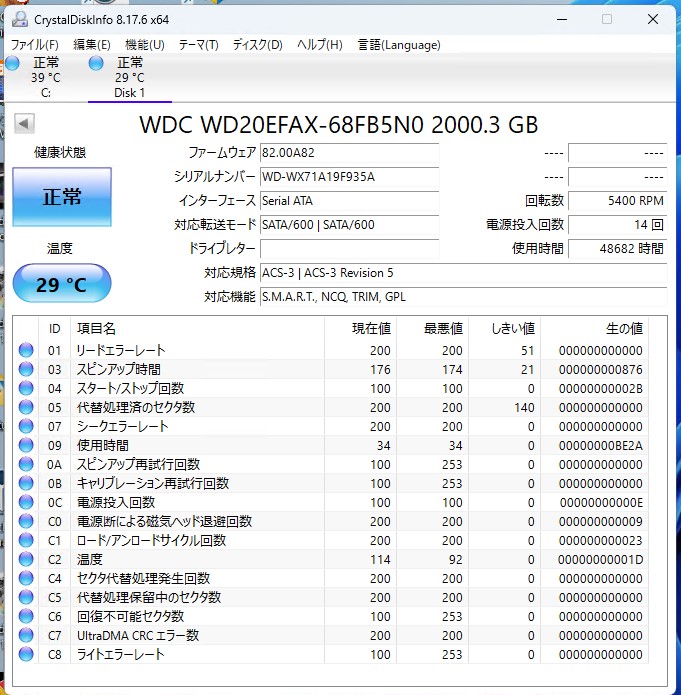This screenshot has width=681, height=695.
Task: Select the スピンアップ時間 attribute name
Action: (x=118, y=369)
